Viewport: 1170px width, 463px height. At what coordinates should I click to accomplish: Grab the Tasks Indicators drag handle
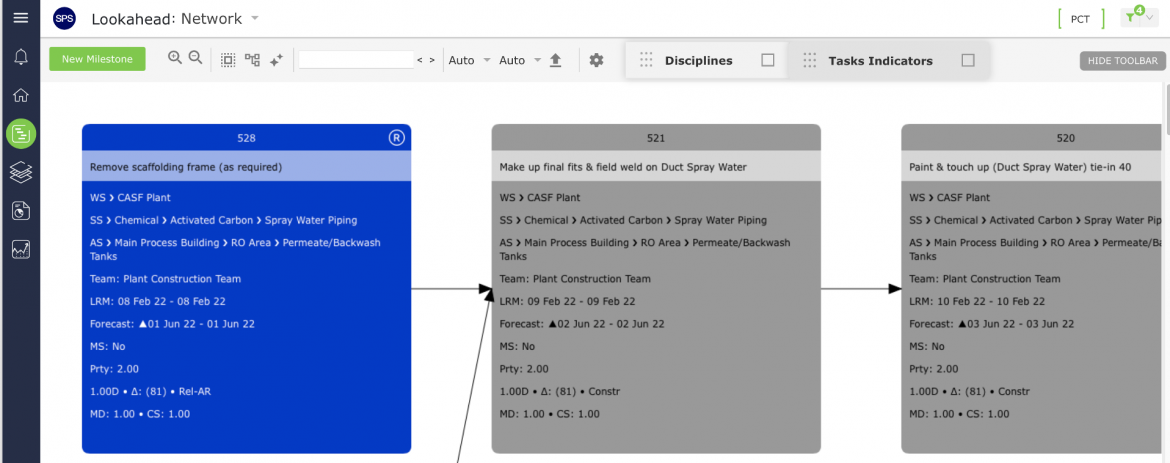(810, 60)
